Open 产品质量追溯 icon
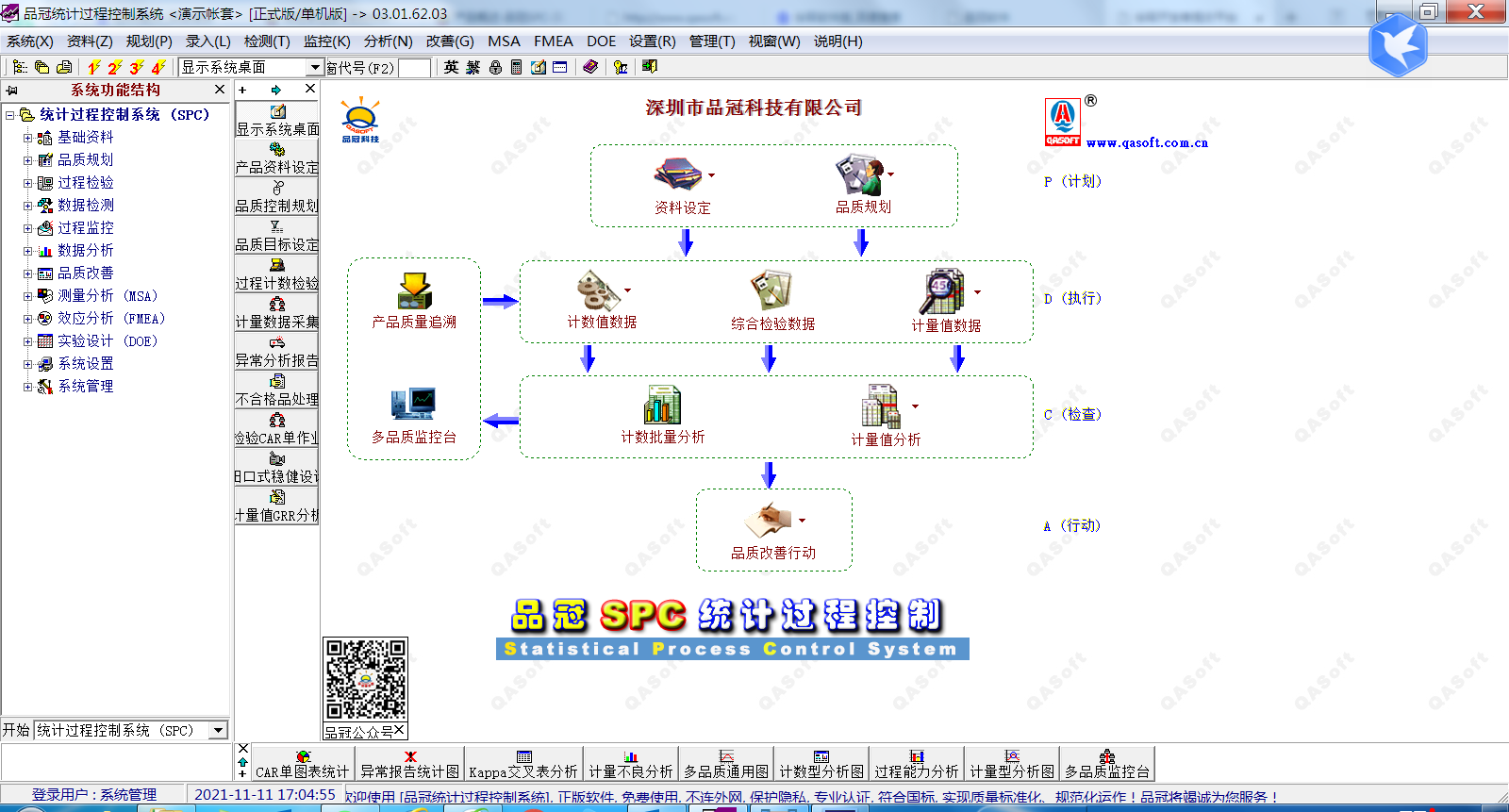Image resolution: width=1509 pixels, height=812 pixels. point(414,290)
